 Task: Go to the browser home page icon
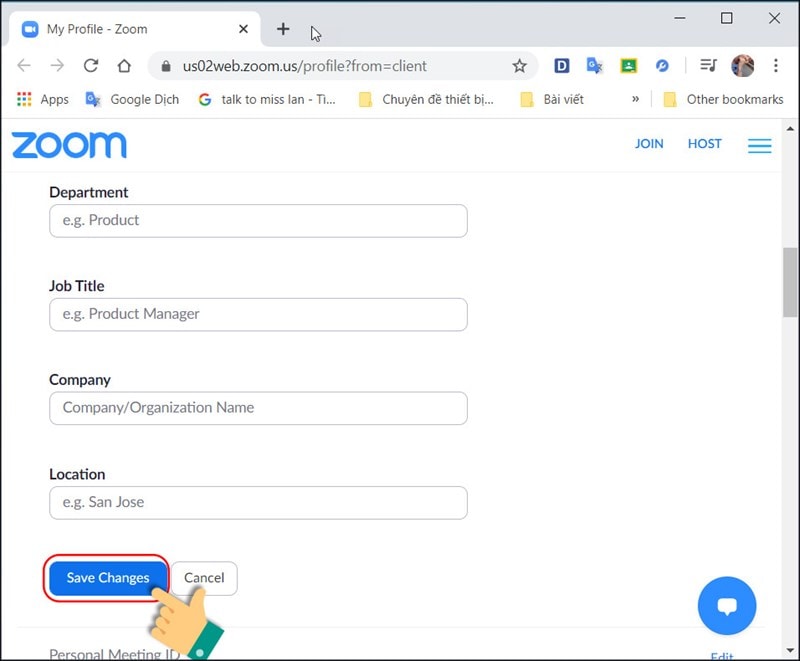[x=124, y=66]
